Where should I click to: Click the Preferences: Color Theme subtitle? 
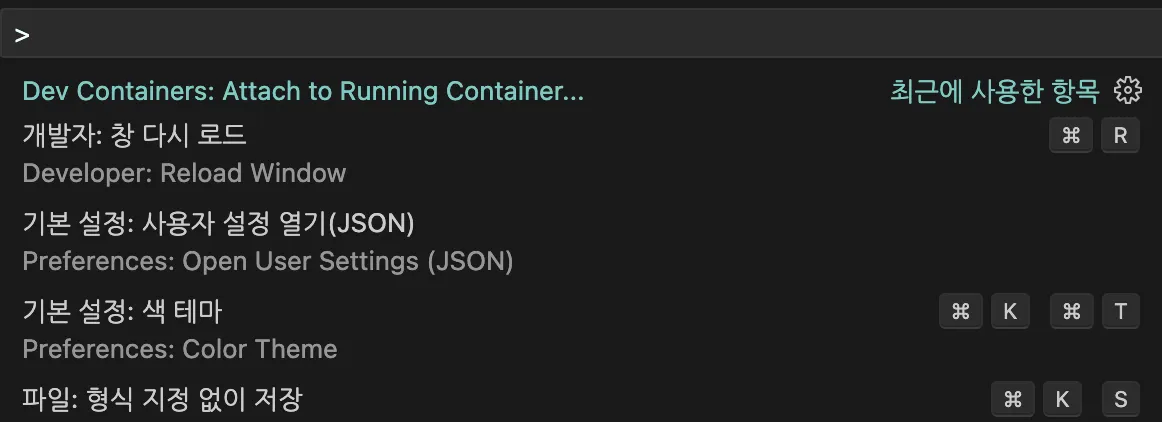pyautogui.click(x=180, y=349)
